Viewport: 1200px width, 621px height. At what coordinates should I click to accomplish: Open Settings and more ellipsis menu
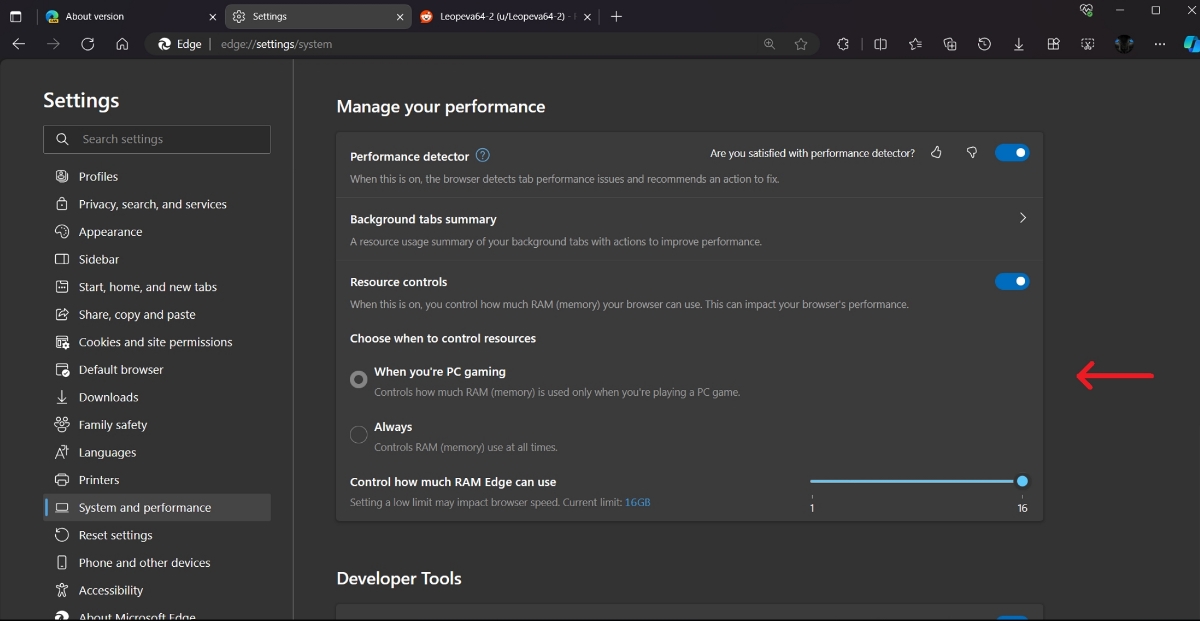tap(1159, 44)
